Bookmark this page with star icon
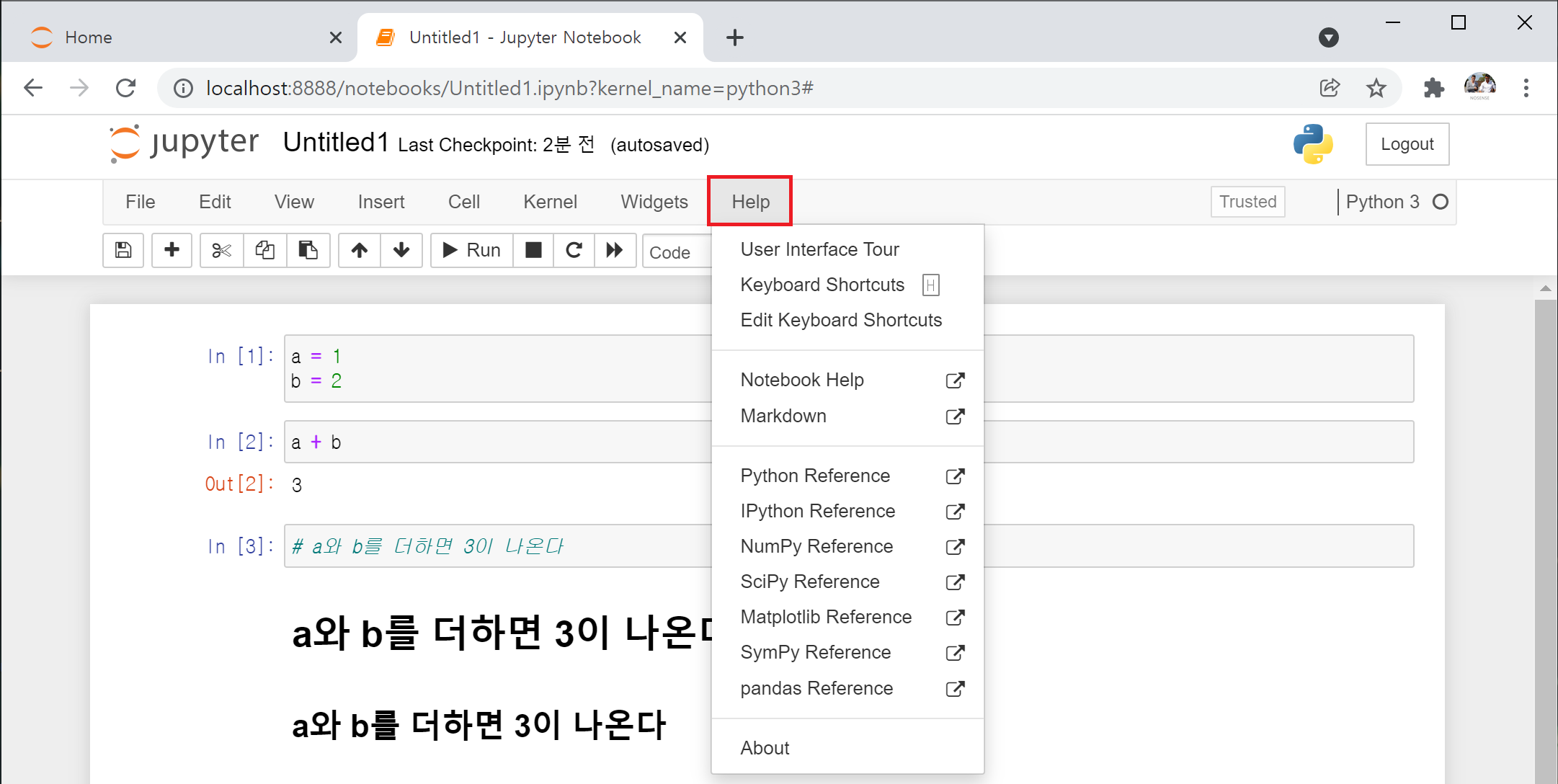The image size is (1558, 784). click(1376, 88)
